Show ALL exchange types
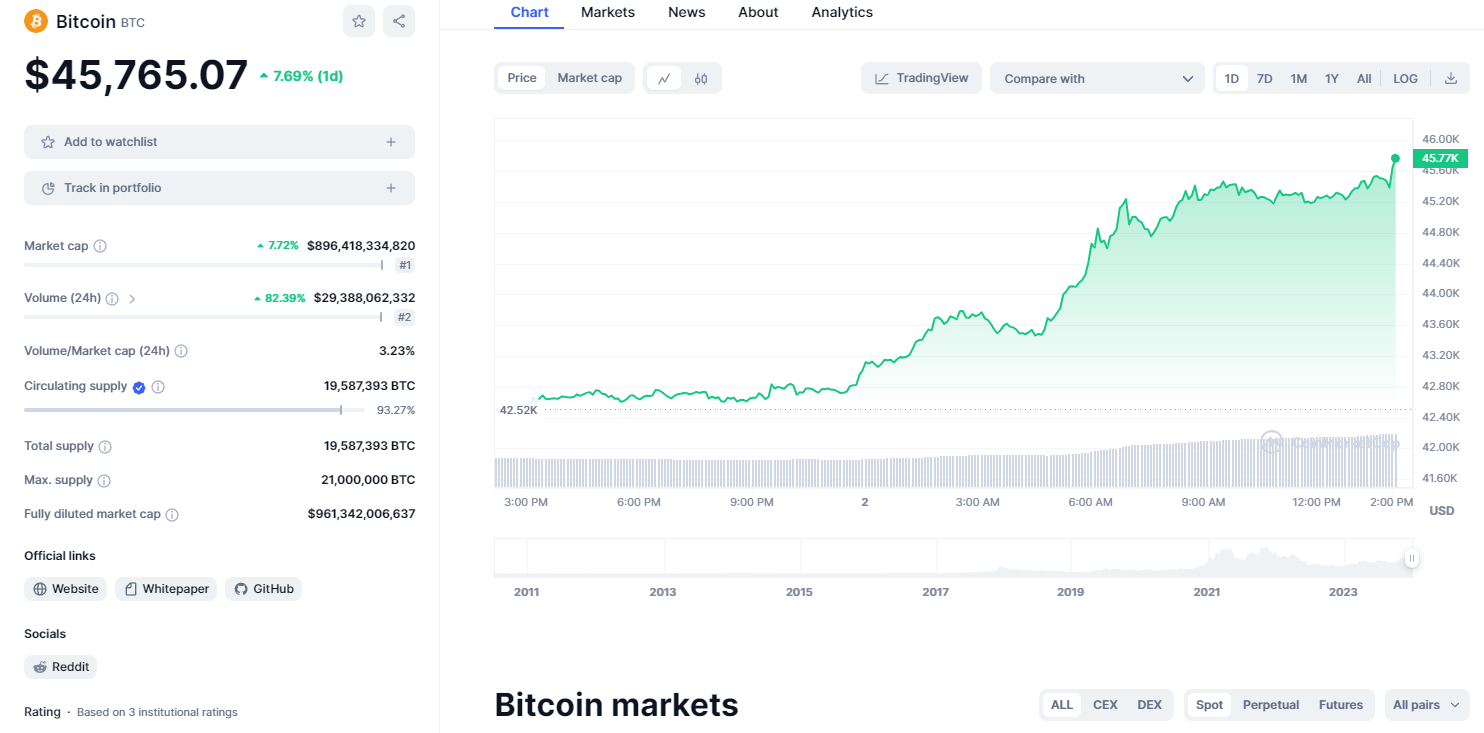Viewport: 1484px width, 733px height. 1062,705
